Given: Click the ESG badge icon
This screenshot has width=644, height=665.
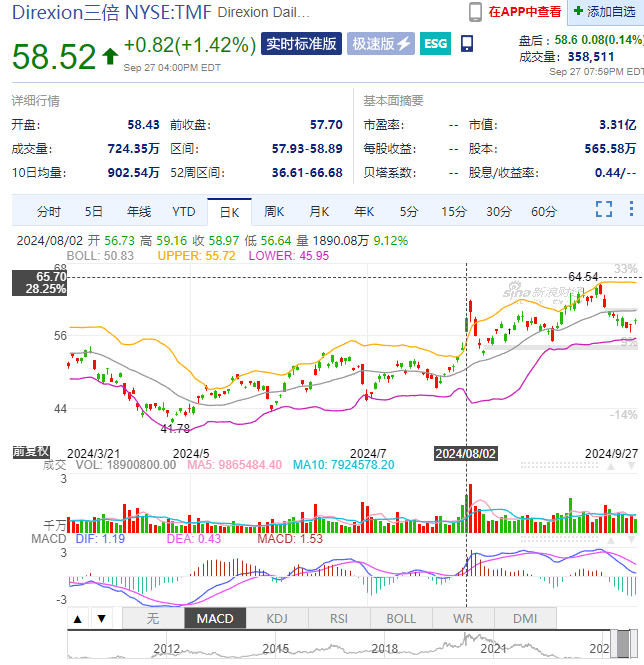Looking at the screenshot, I should (435, 44).
